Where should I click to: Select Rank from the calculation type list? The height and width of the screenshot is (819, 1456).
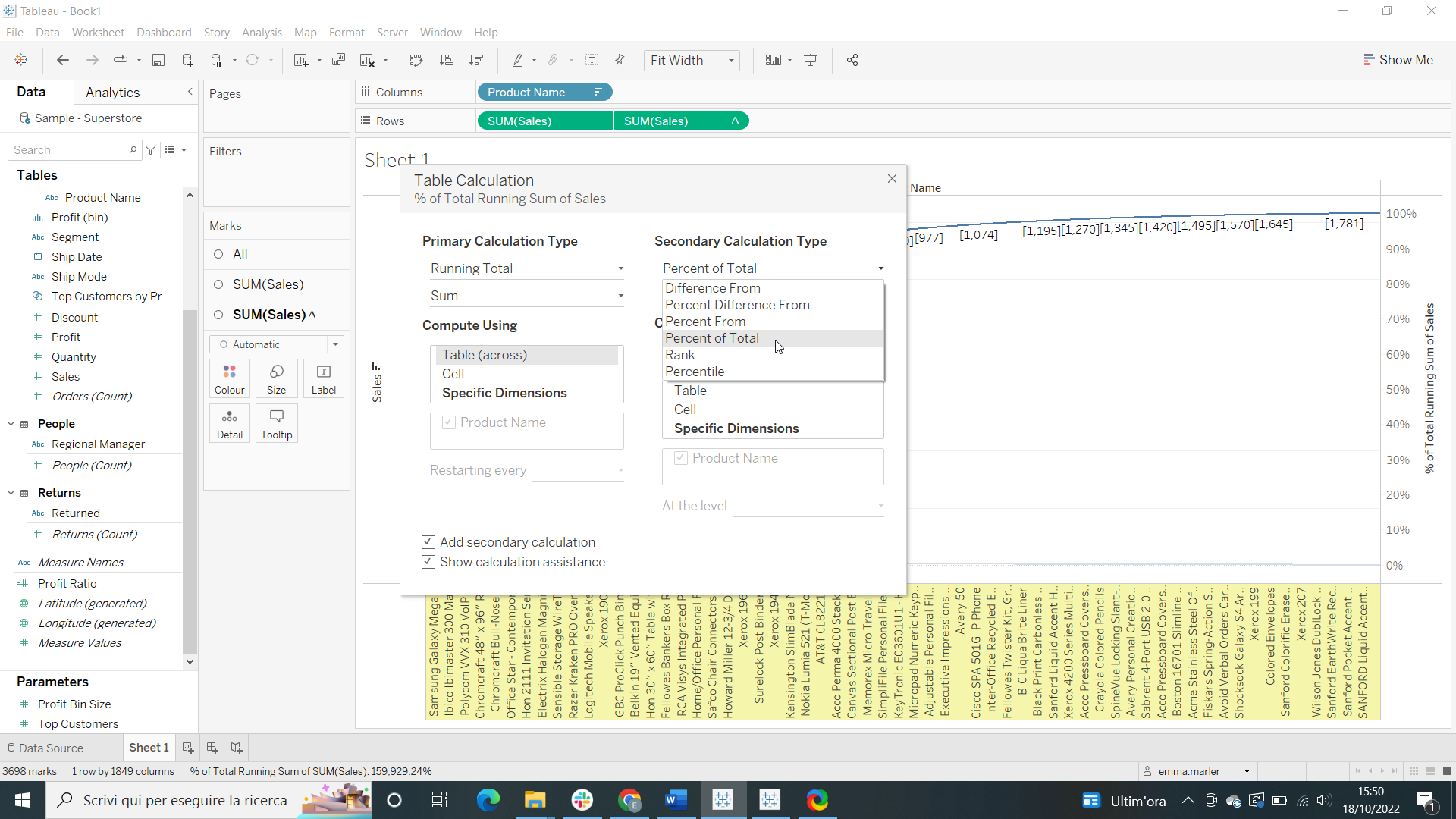pyautogui.click(x=680, y=354)
